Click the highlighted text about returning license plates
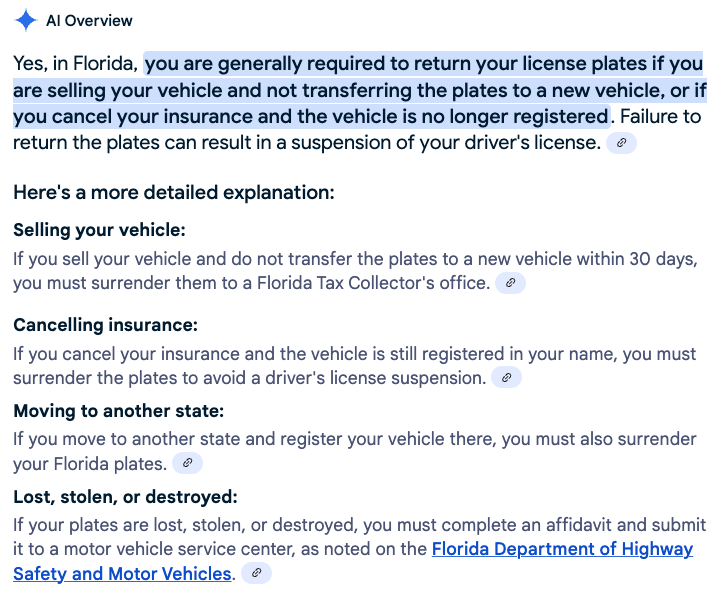Image resolution: width=722 pixels, height=600 pixels. click(360, 90)
